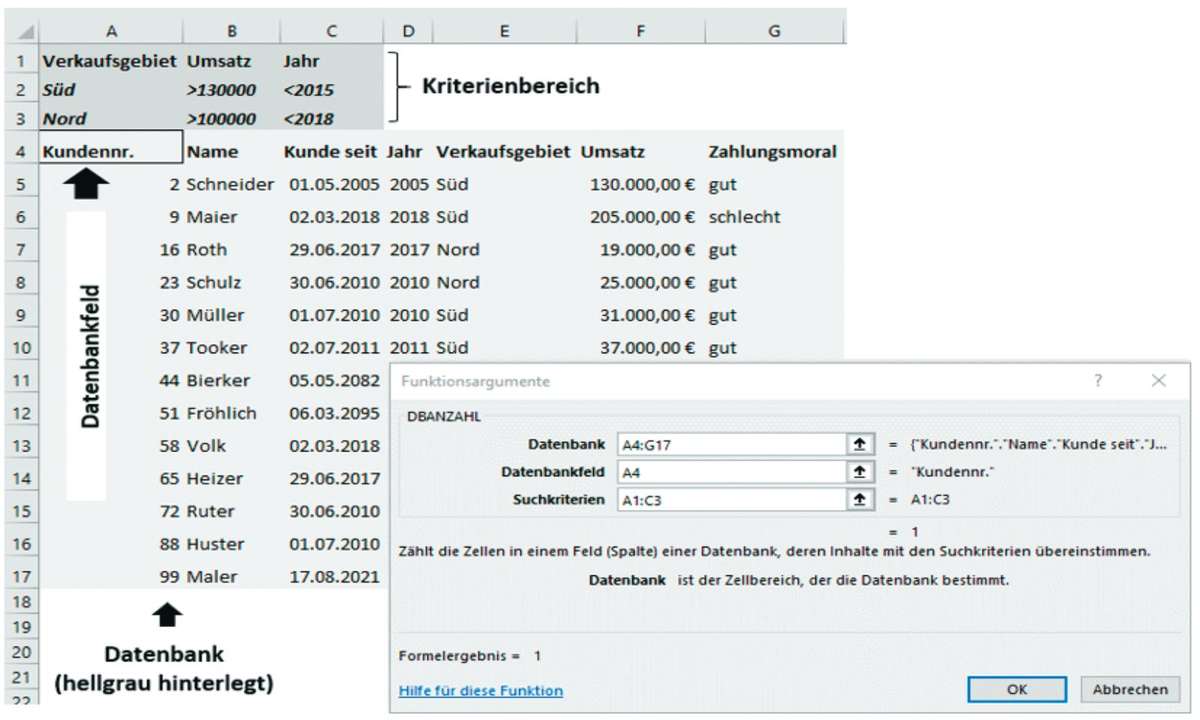Viewport: 1200px width, 720px height.
Task: Click into the Datenbankfeld input containing A4
Action: tap(732, 472)
